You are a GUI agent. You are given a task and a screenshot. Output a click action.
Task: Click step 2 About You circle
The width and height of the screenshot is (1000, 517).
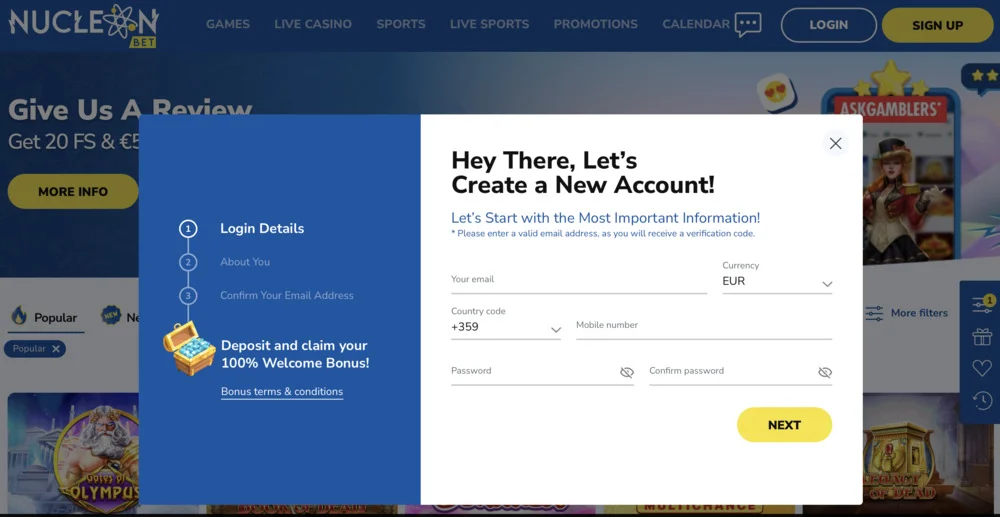(188, 262)
